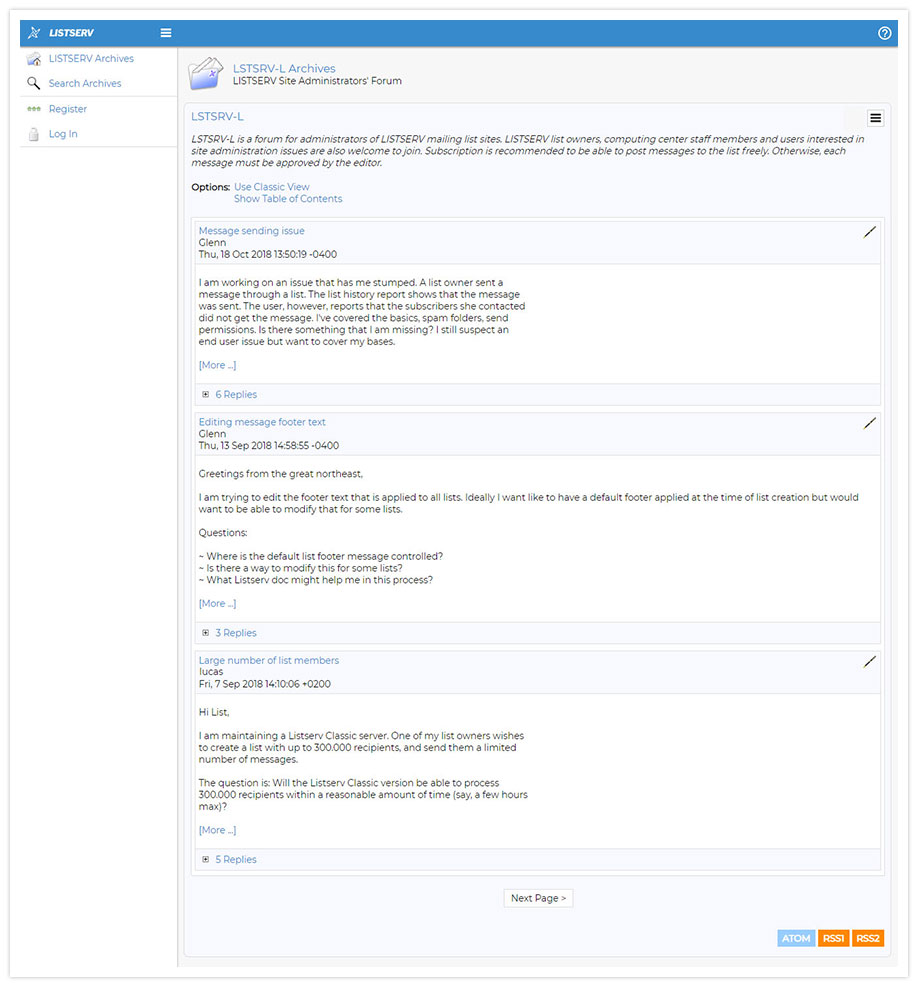Open the help question mark icon
Screen dimensions: 918x987
[x=885, y=33]
